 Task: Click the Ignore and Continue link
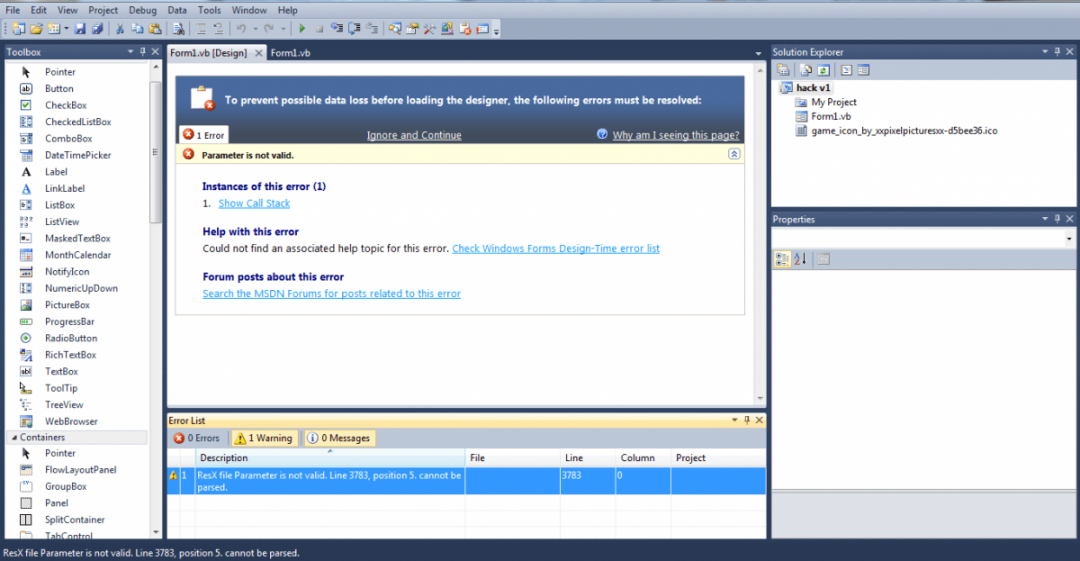pyautogui.click(x=414, y=135)
